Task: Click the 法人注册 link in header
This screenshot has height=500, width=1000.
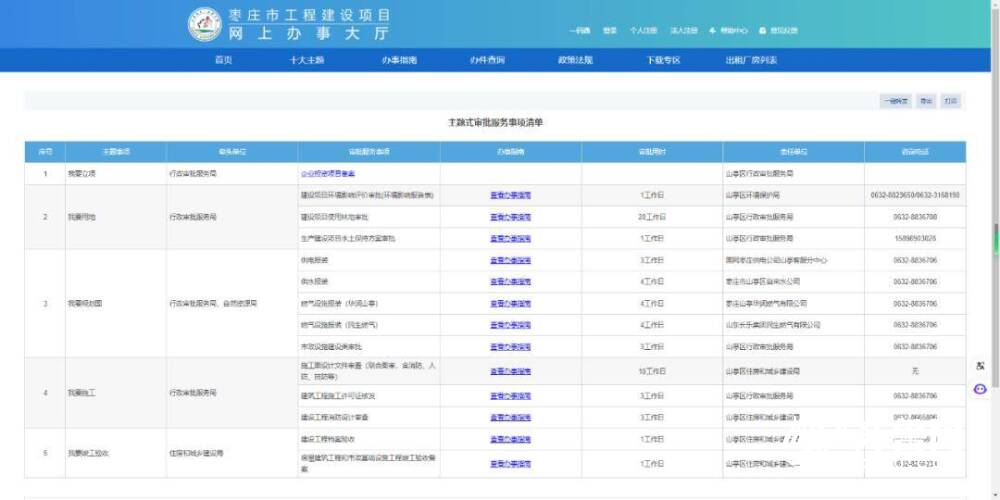Action: coord(684,30)
